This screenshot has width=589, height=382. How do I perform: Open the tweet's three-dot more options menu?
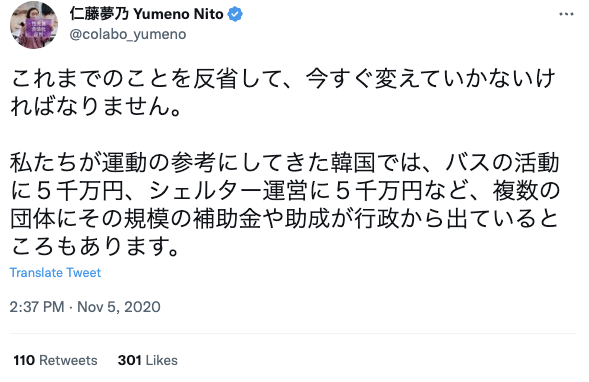[566, 14]
